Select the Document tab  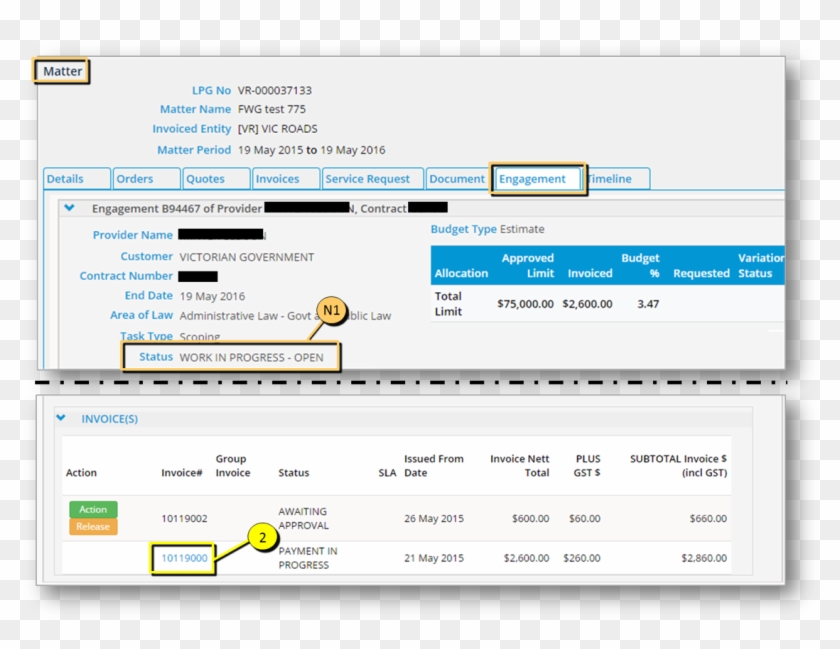pos(456,178)
